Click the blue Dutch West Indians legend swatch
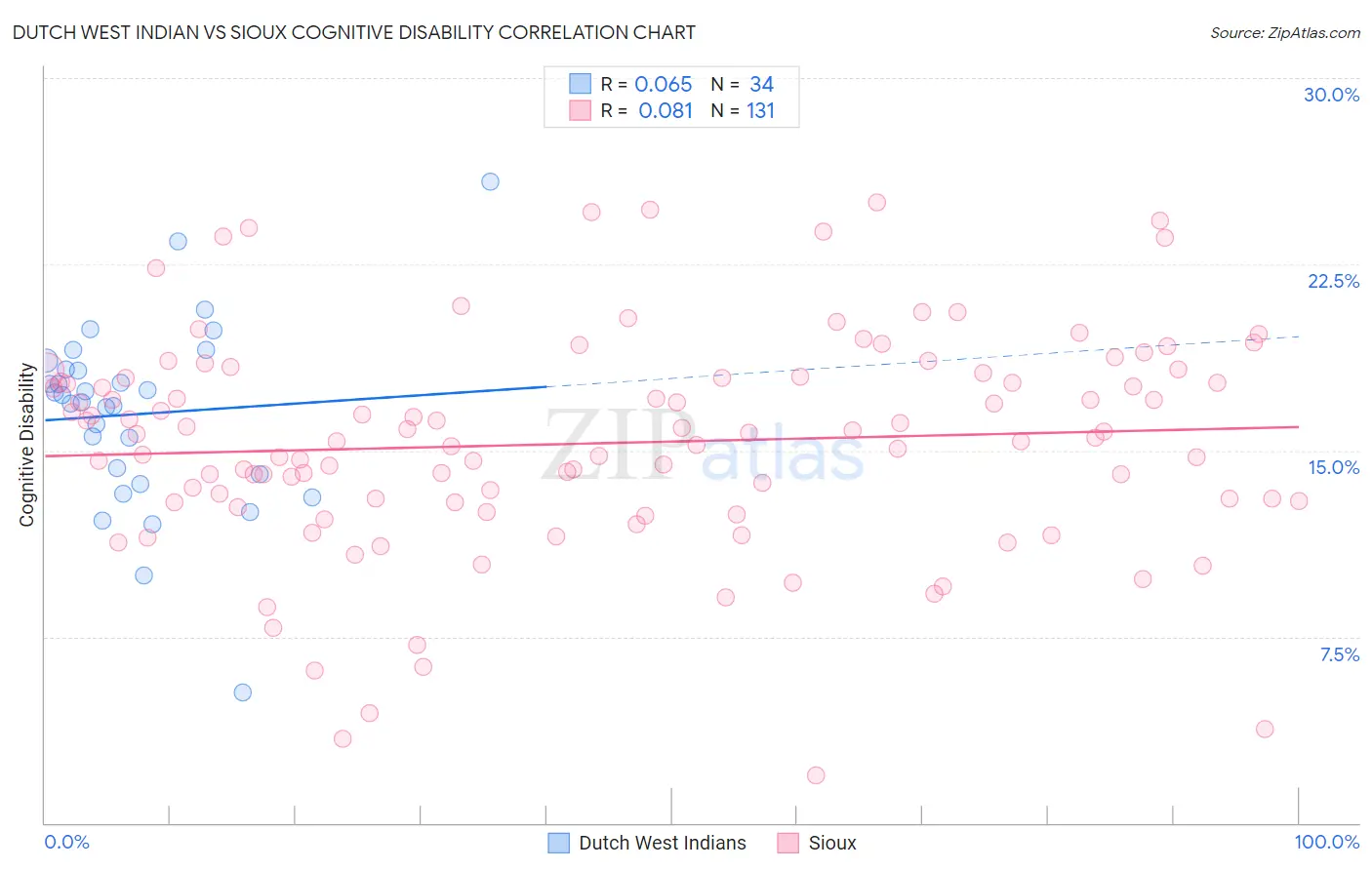 coord(558,843)
